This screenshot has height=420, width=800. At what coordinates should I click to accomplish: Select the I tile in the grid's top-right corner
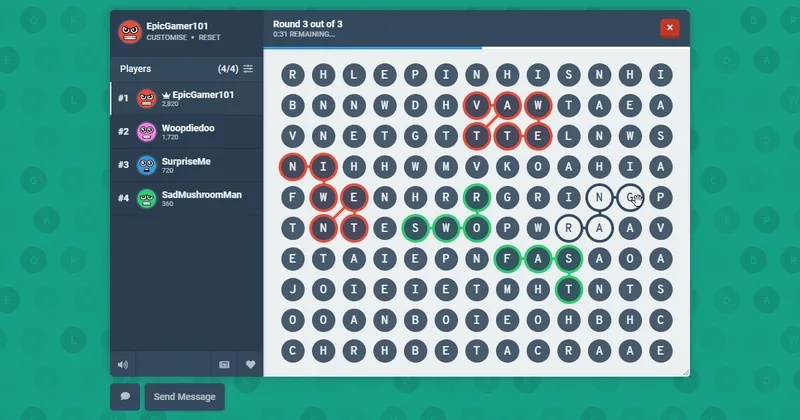[661, 75]
